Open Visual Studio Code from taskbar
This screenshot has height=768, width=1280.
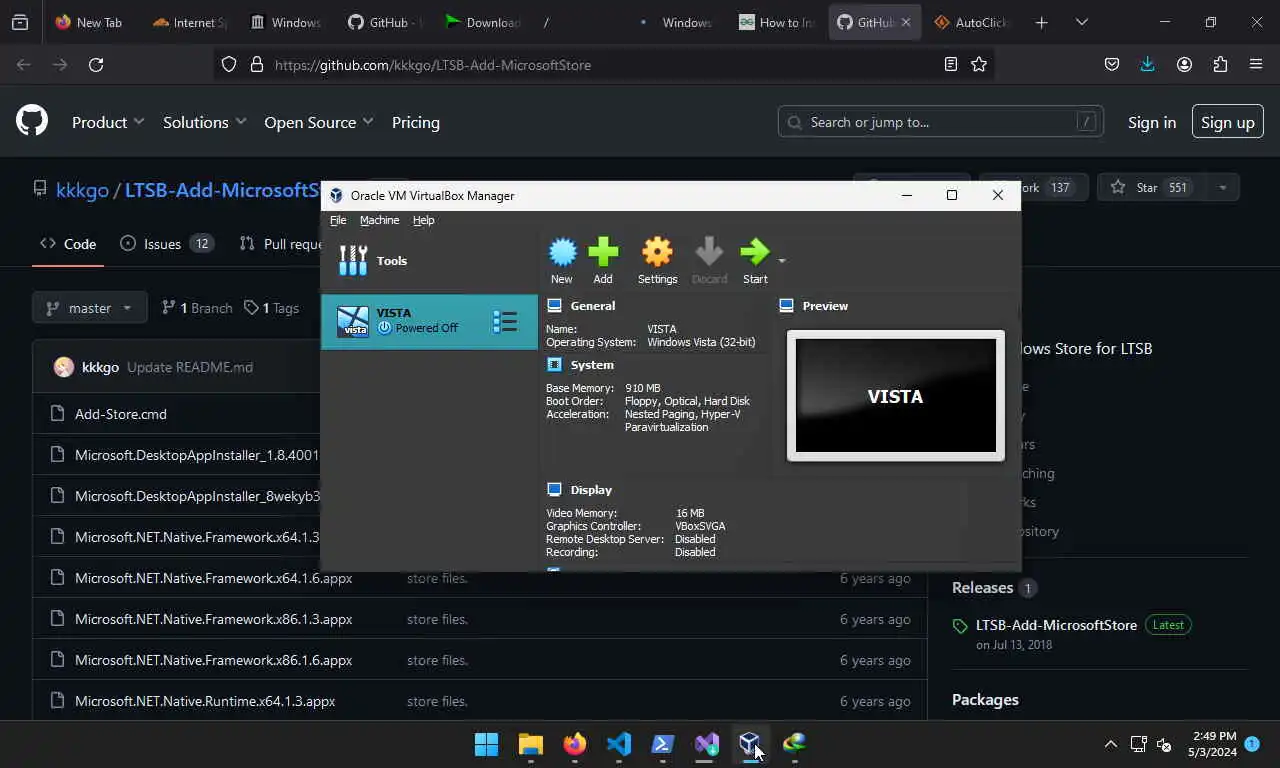pyautogui.click(x=618, y=744)
